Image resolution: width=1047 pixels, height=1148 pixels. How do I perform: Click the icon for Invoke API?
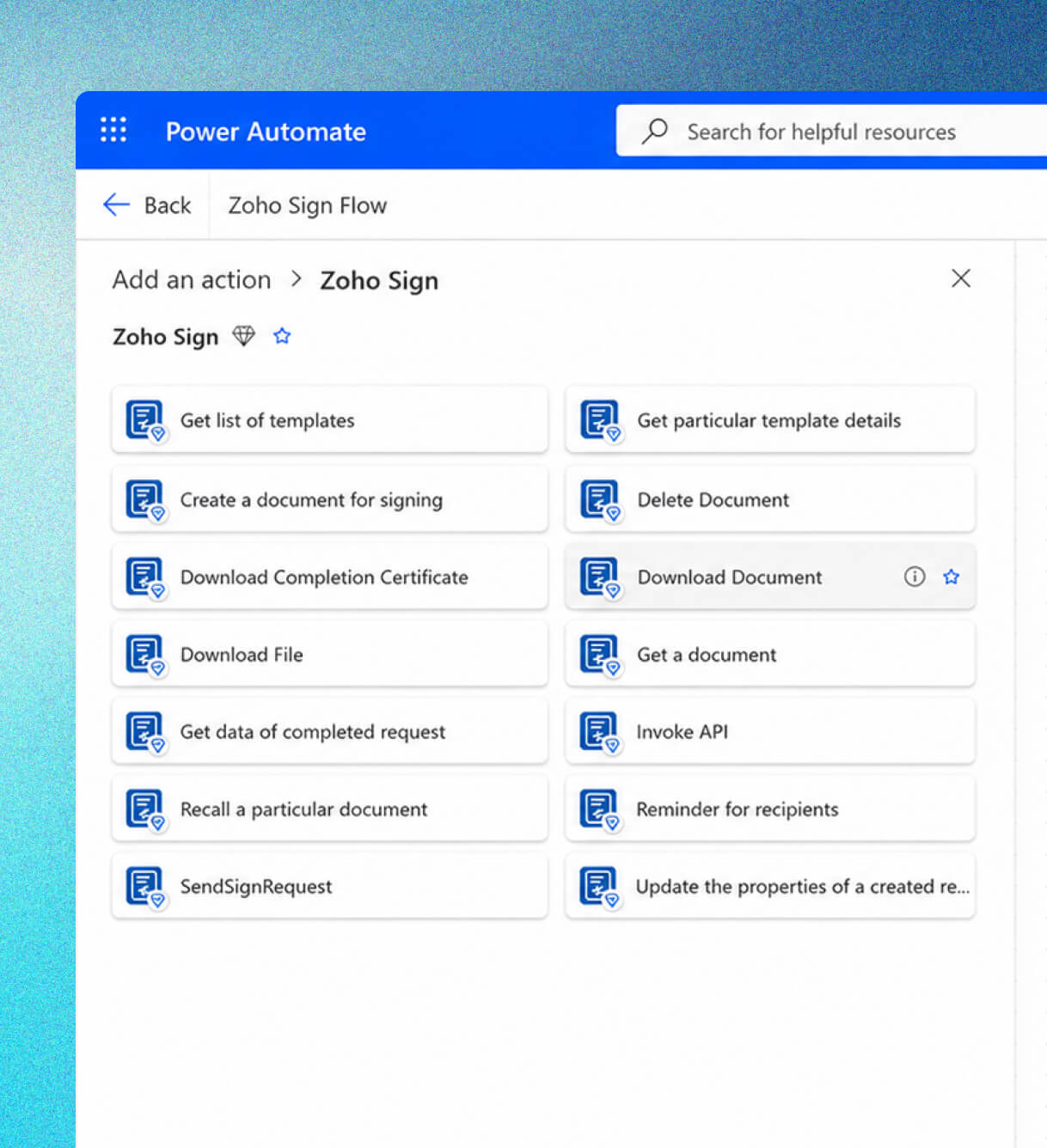pyautogui.click(x=600, y=732)
